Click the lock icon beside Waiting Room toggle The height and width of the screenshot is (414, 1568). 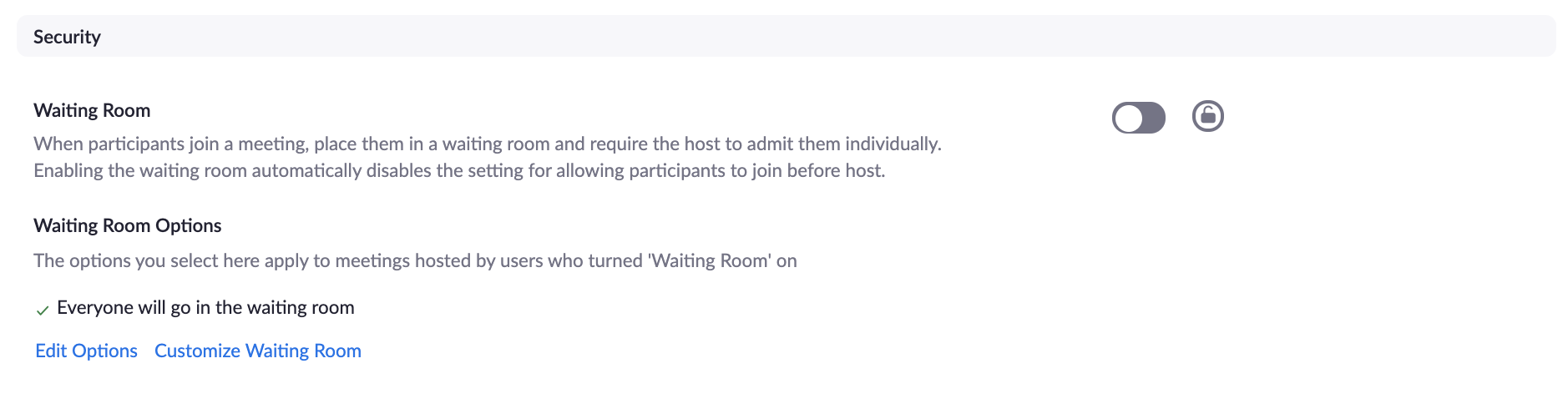[x=1207, y=116]
